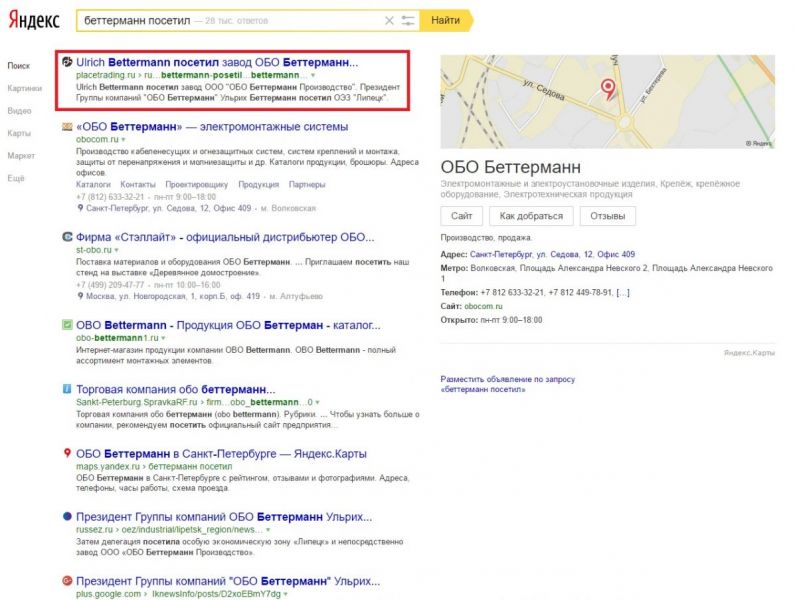Open favicon of placetrading.ru result
The image size is (797, 600).
pos(67,62)
